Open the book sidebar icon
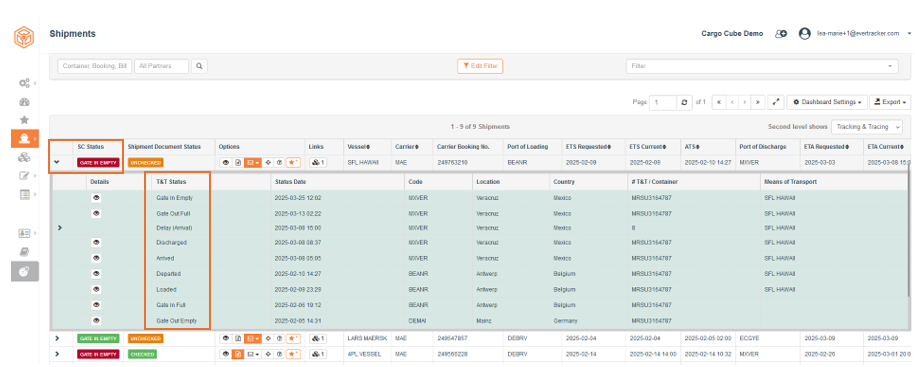Image resolution: width=915 pixels, height=367 pixels. click(24, 252)
